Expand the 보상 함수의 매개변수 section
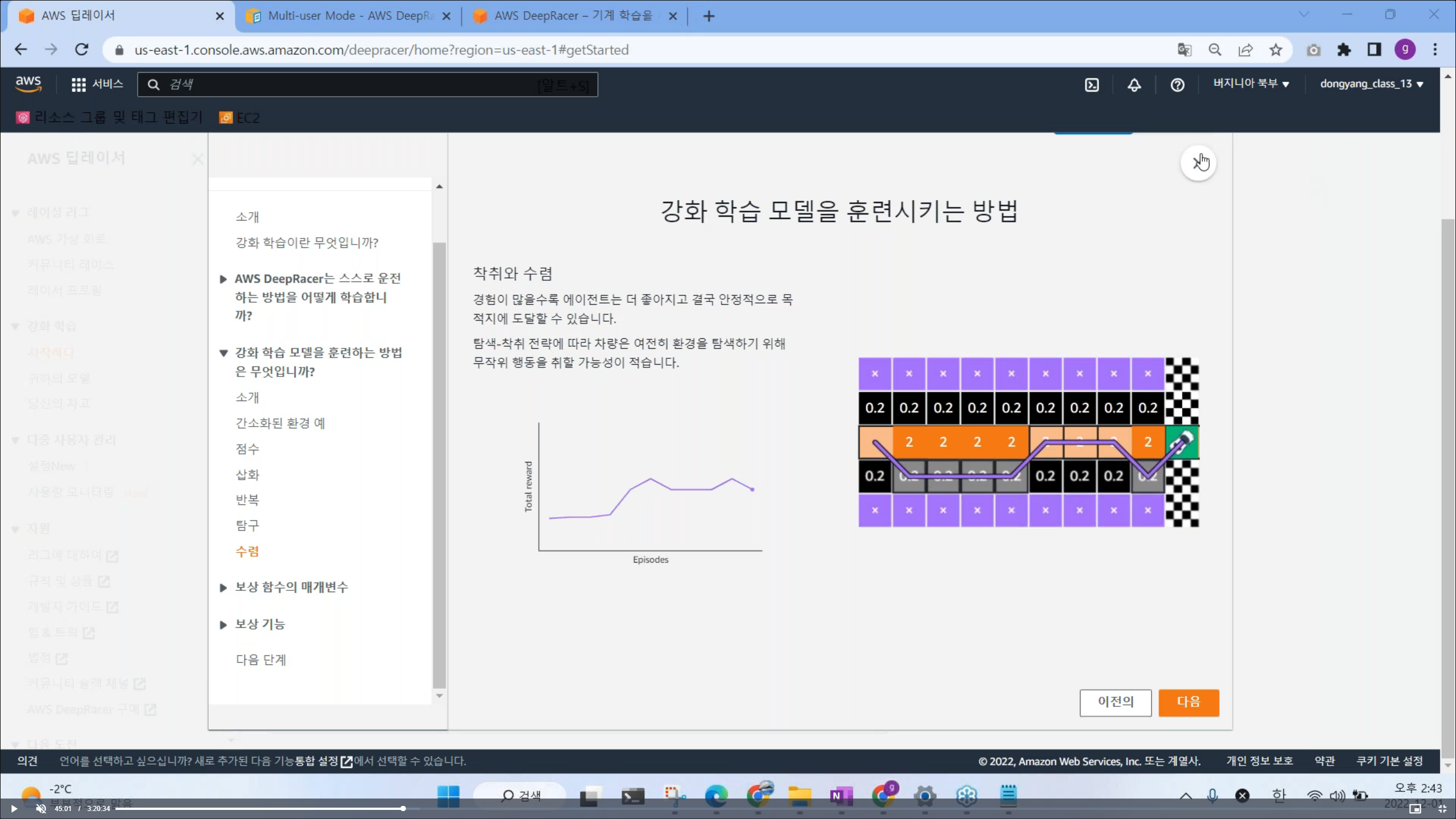The image size is (1456, 819). tap(291, 587)
